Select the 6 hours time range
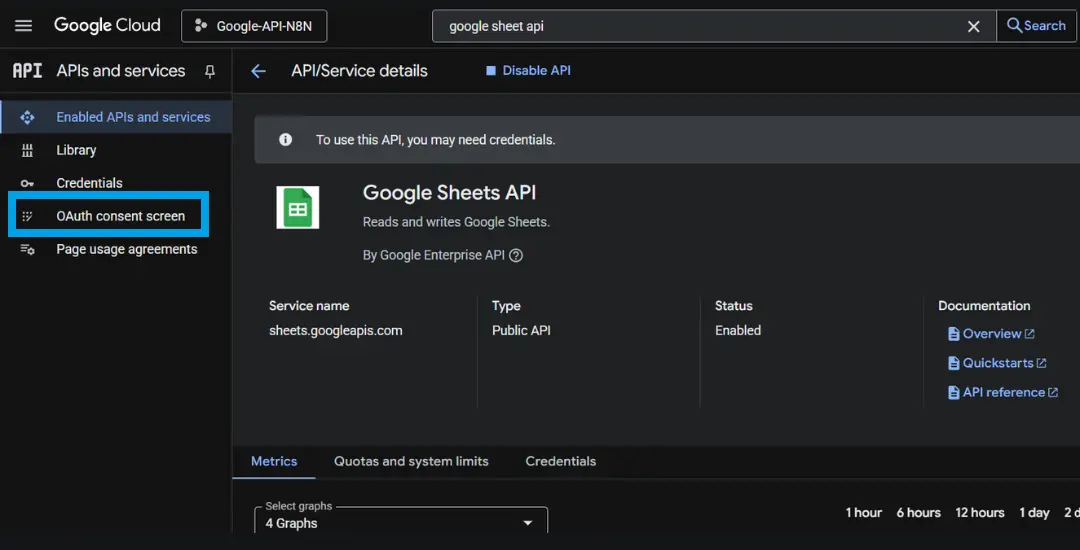1080x550 pixels. (x=918, y=513)
